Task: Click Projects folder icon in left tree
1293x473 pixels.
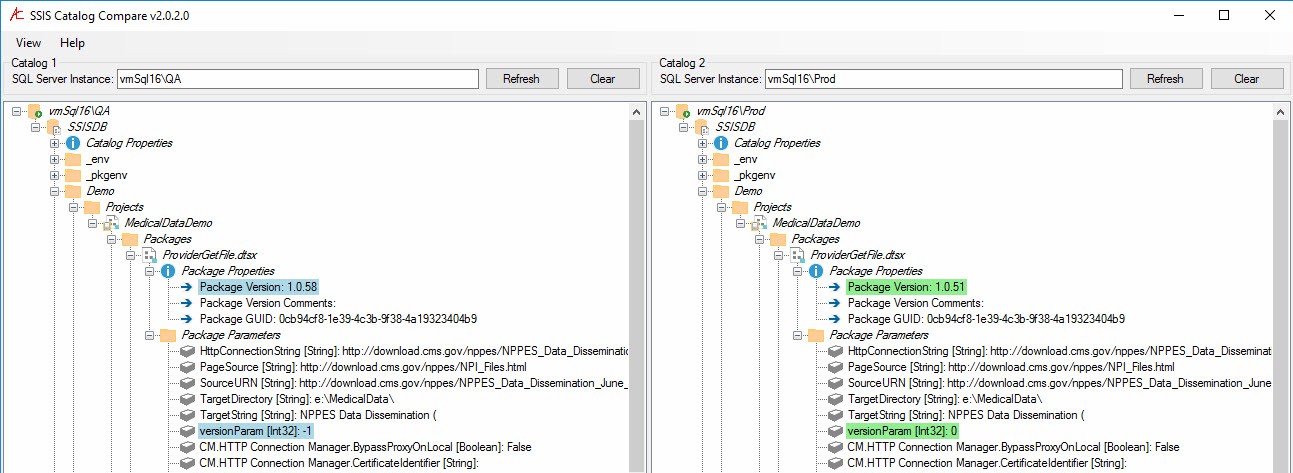Action: [92, 207]
